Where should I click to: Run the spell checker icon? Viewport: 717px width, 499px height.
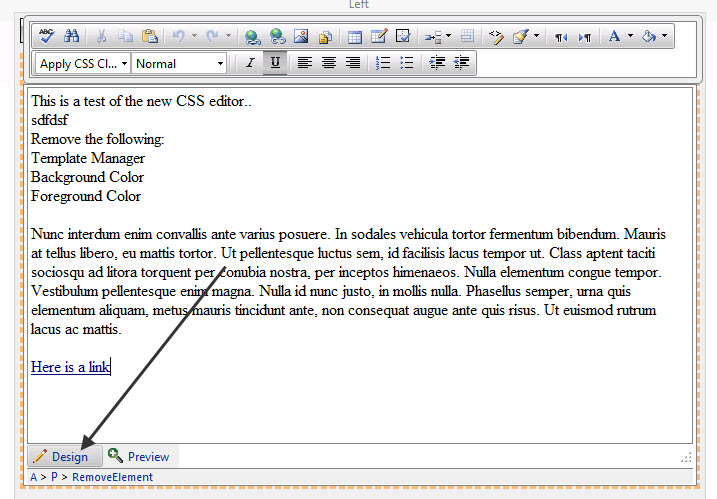pyautogui.click(x=46, y=36)
